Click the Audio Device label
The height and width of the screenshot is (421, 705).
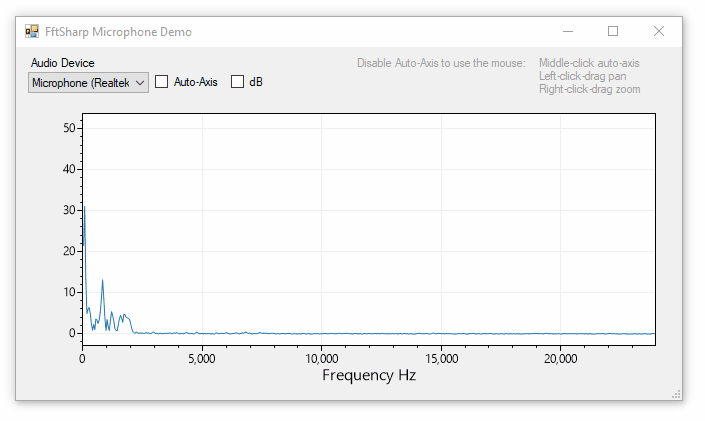click(x=62, y=63)
